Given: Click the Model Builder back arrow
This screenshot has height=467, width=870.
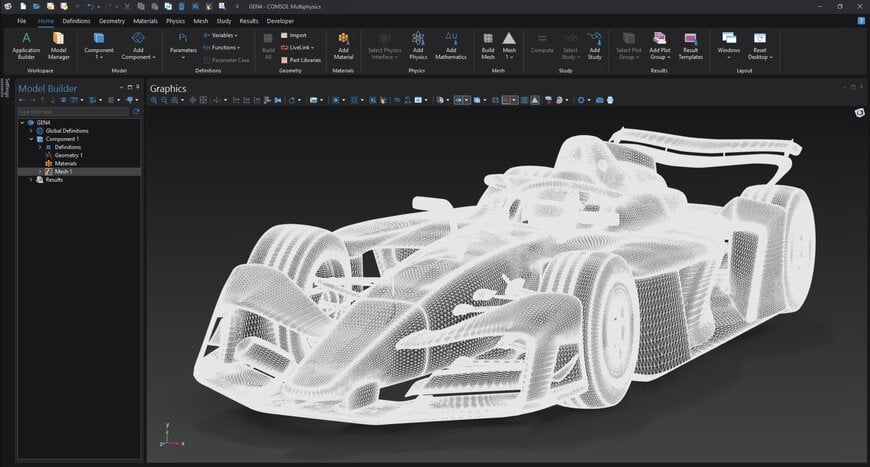Looking at the screenshot, I should click(22, 100).
